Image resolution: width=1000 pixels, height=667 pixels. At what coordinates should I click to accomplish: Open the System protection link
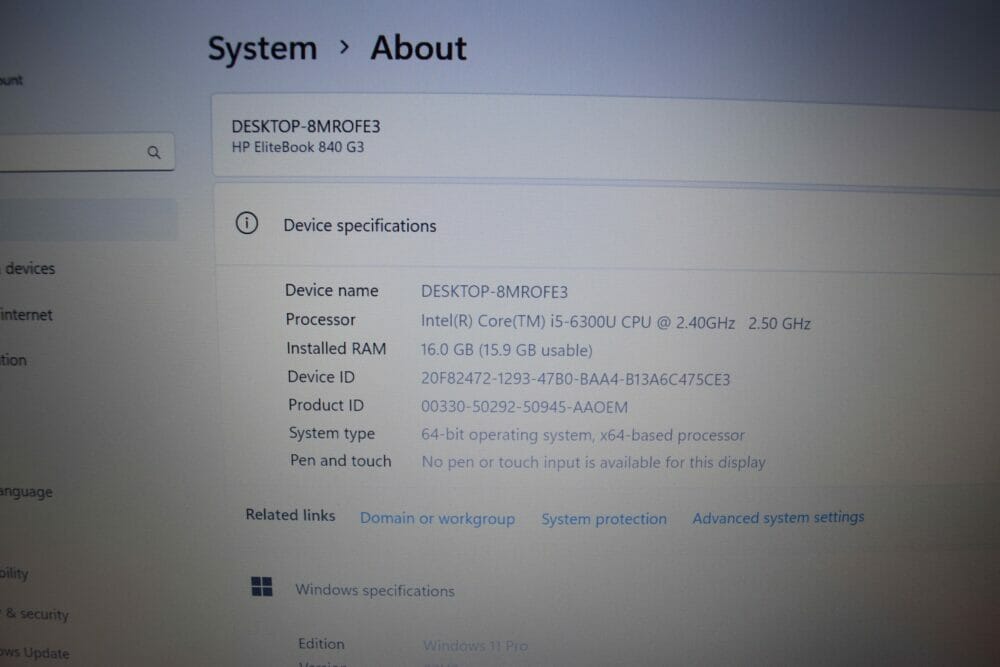(604, 519)
